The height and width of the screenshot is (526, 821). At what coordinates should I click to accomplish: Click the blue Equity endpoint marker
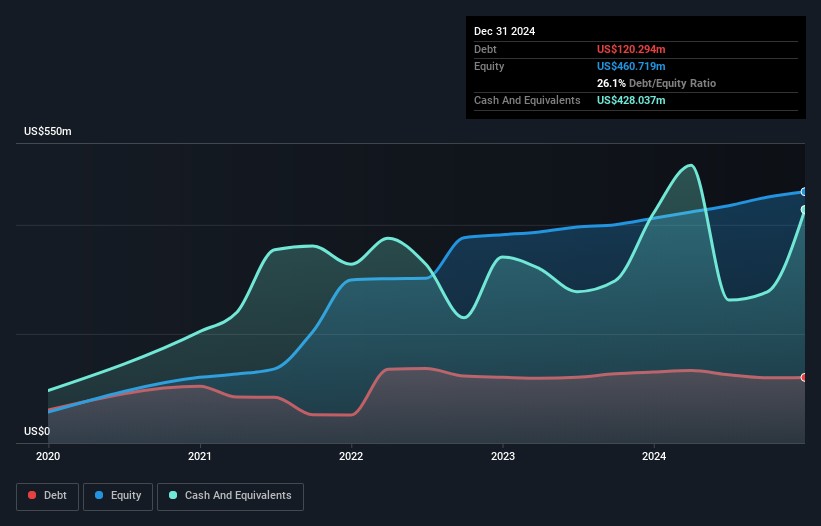[804, 192]
